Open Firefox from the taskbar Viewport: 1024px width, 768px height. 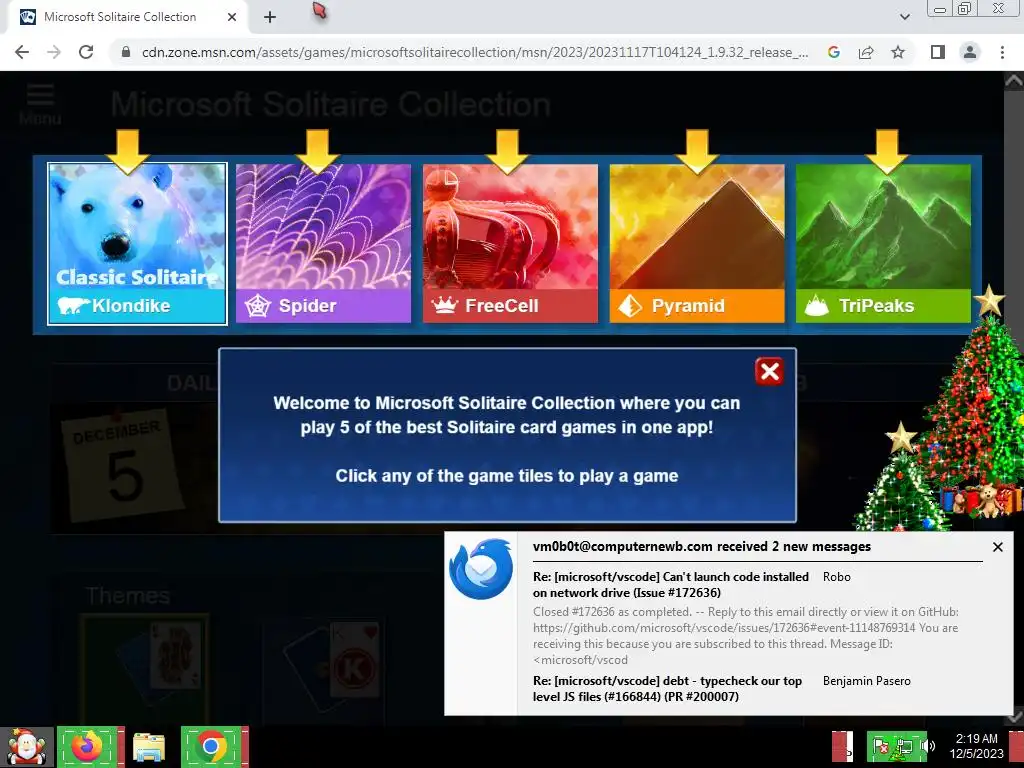coord(88,746)
